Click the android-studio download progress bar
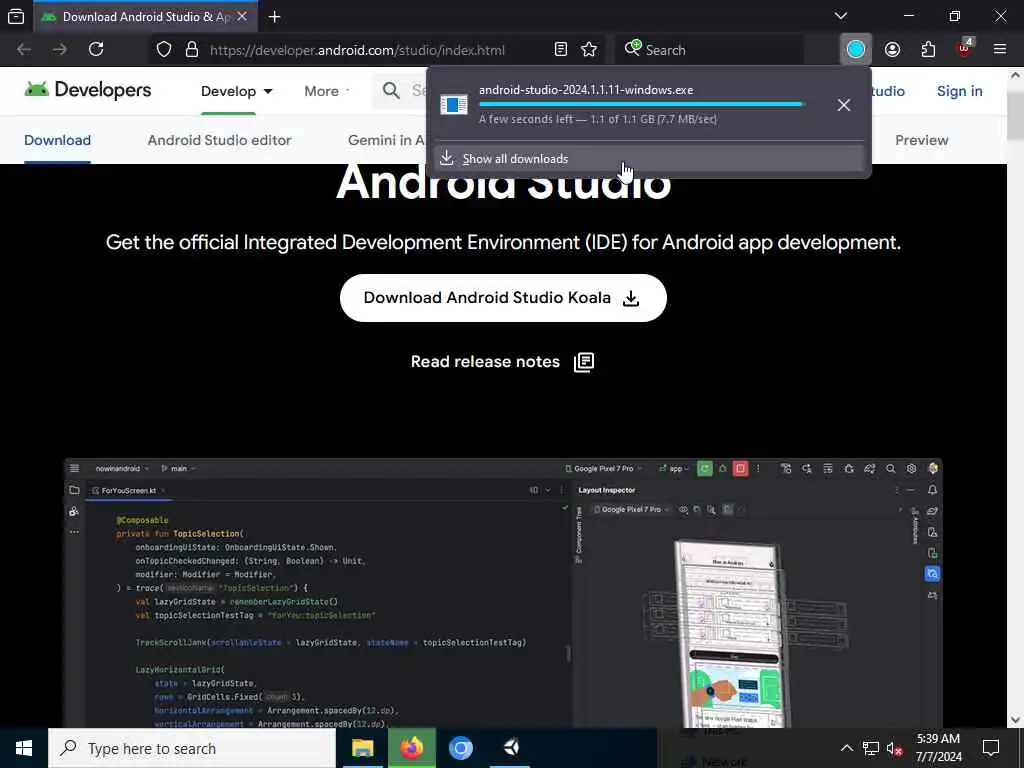The height and width of the screenshot is (768, 1024). pyautogui.click(x=642, y=104)
